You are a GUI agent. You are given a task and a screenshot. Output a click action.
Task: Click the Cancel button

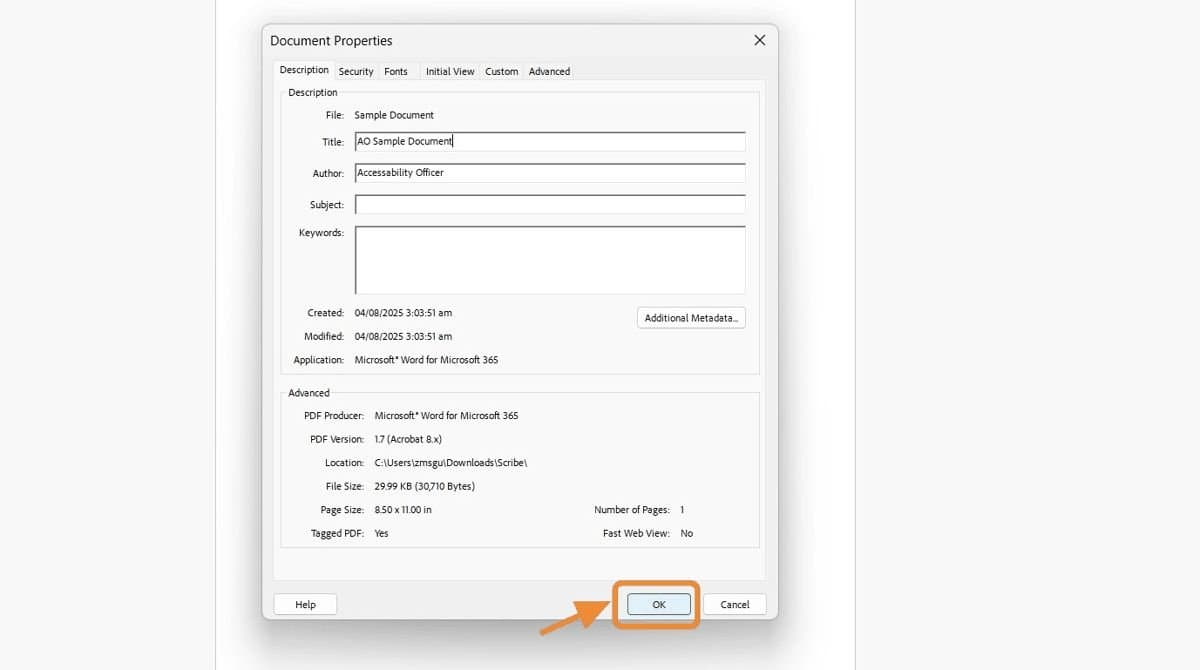(x=735, y=604)
